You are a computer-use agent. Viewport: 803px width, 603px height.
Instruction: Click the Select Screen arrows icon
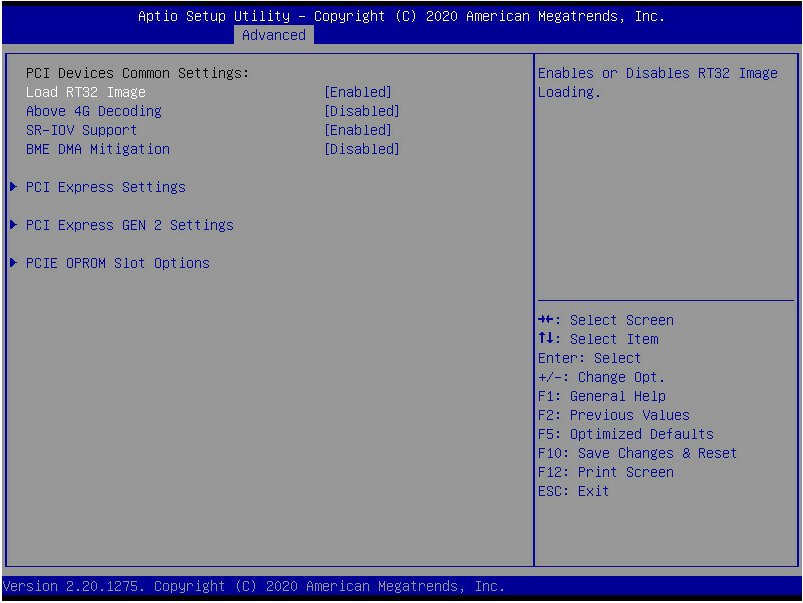[x=545, y=320]
